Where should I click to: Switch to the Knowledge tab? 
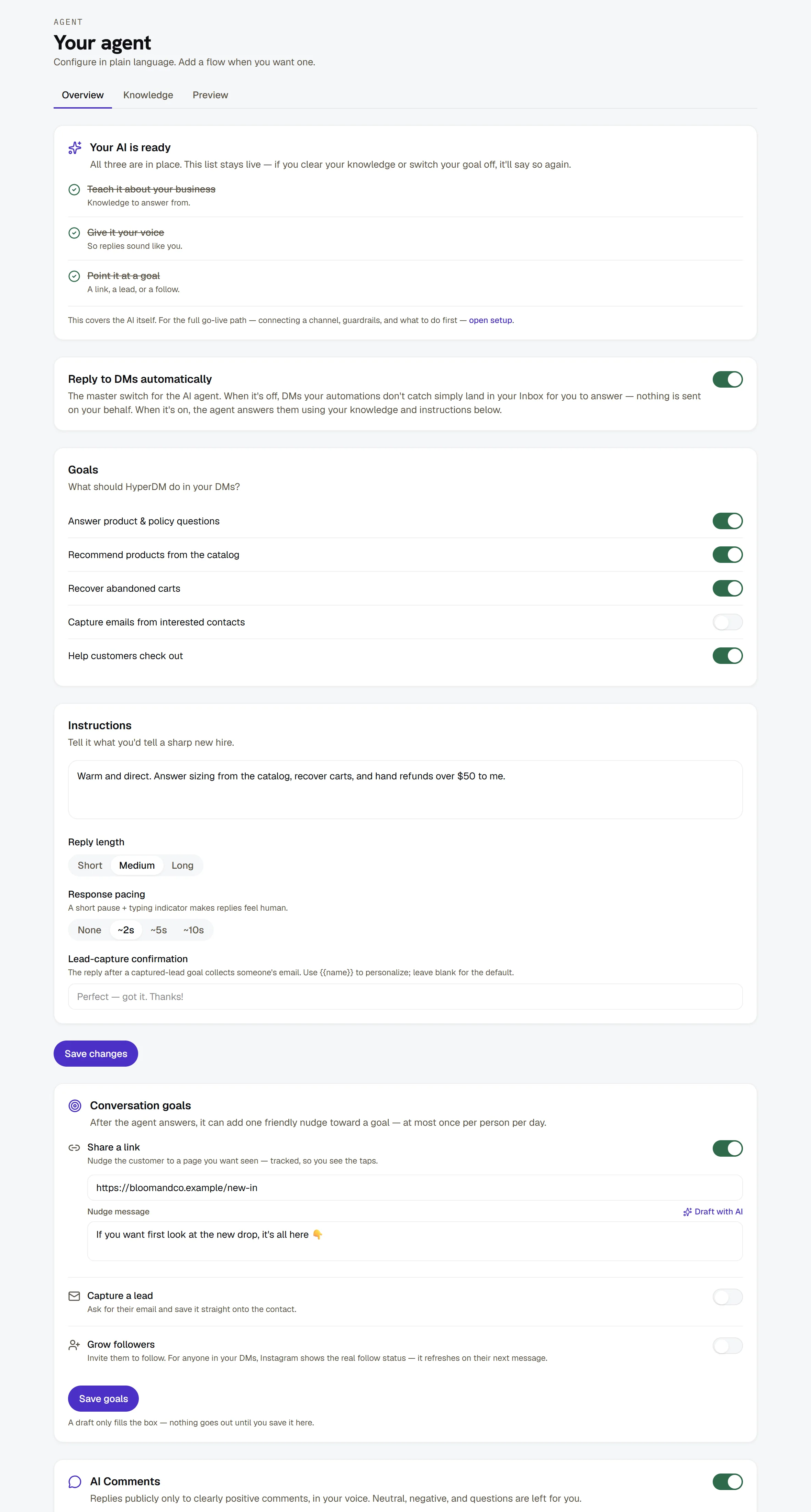tap(148, 95)
